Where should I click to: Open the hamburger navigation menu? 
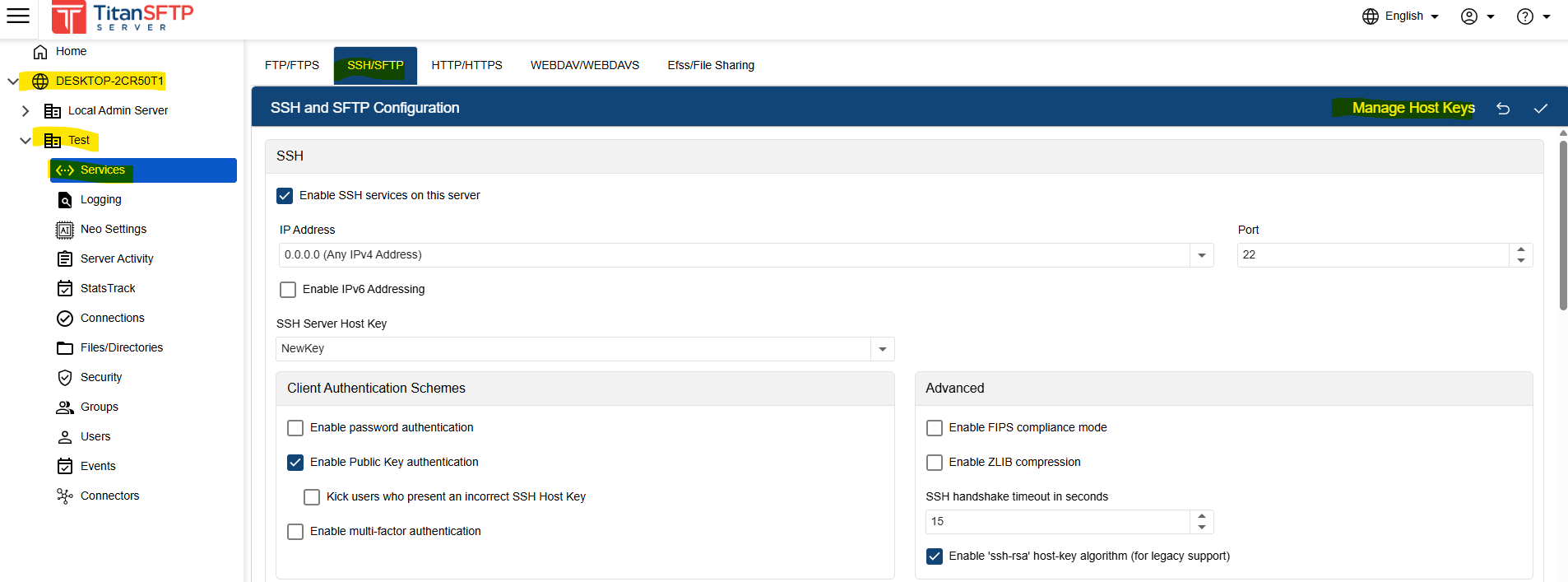click(18, 16)
